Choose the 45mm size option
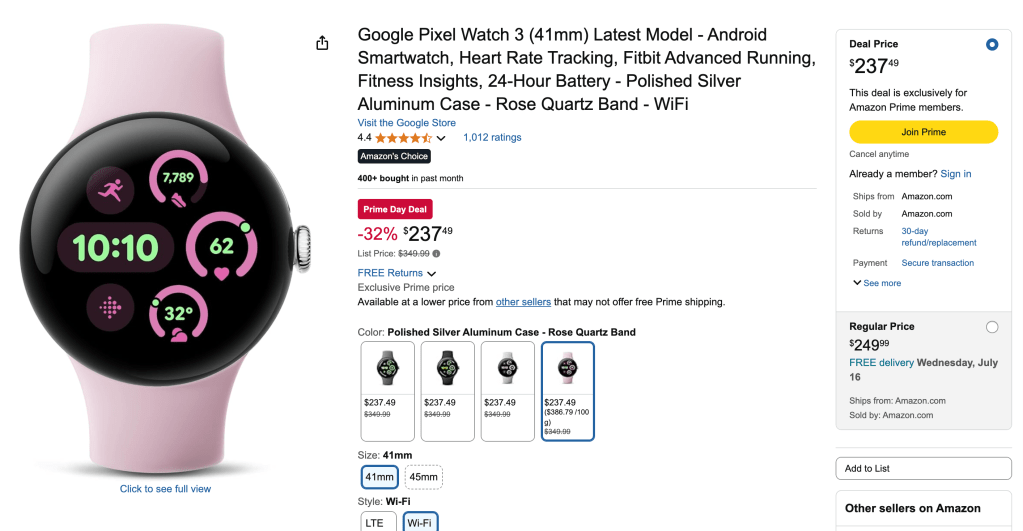The height and width of the screenshot is (531, 1023). click(x=423, y=477)
